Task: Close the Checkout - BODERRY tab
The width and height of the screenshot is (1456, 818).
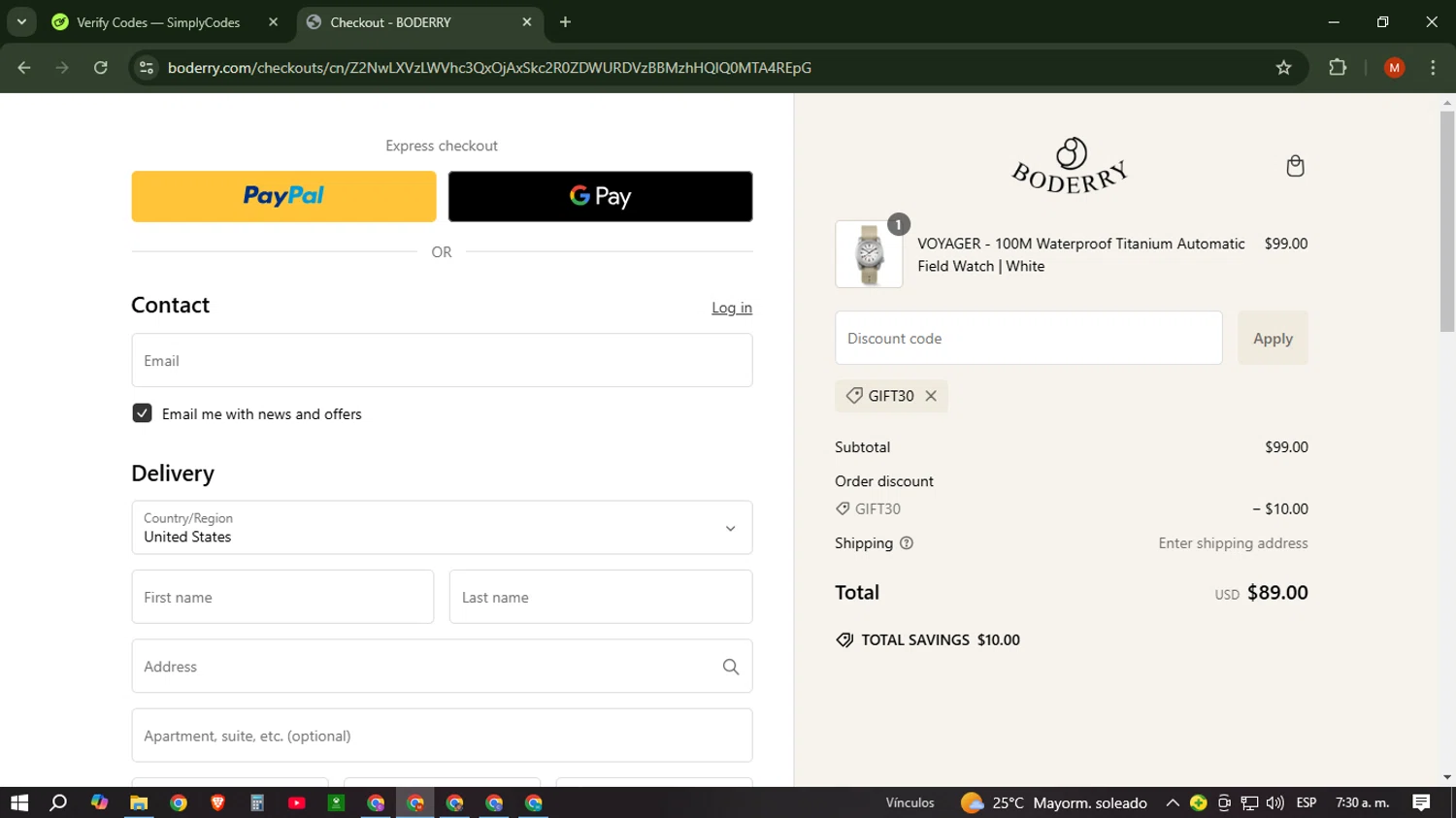Action: [527, 22]
